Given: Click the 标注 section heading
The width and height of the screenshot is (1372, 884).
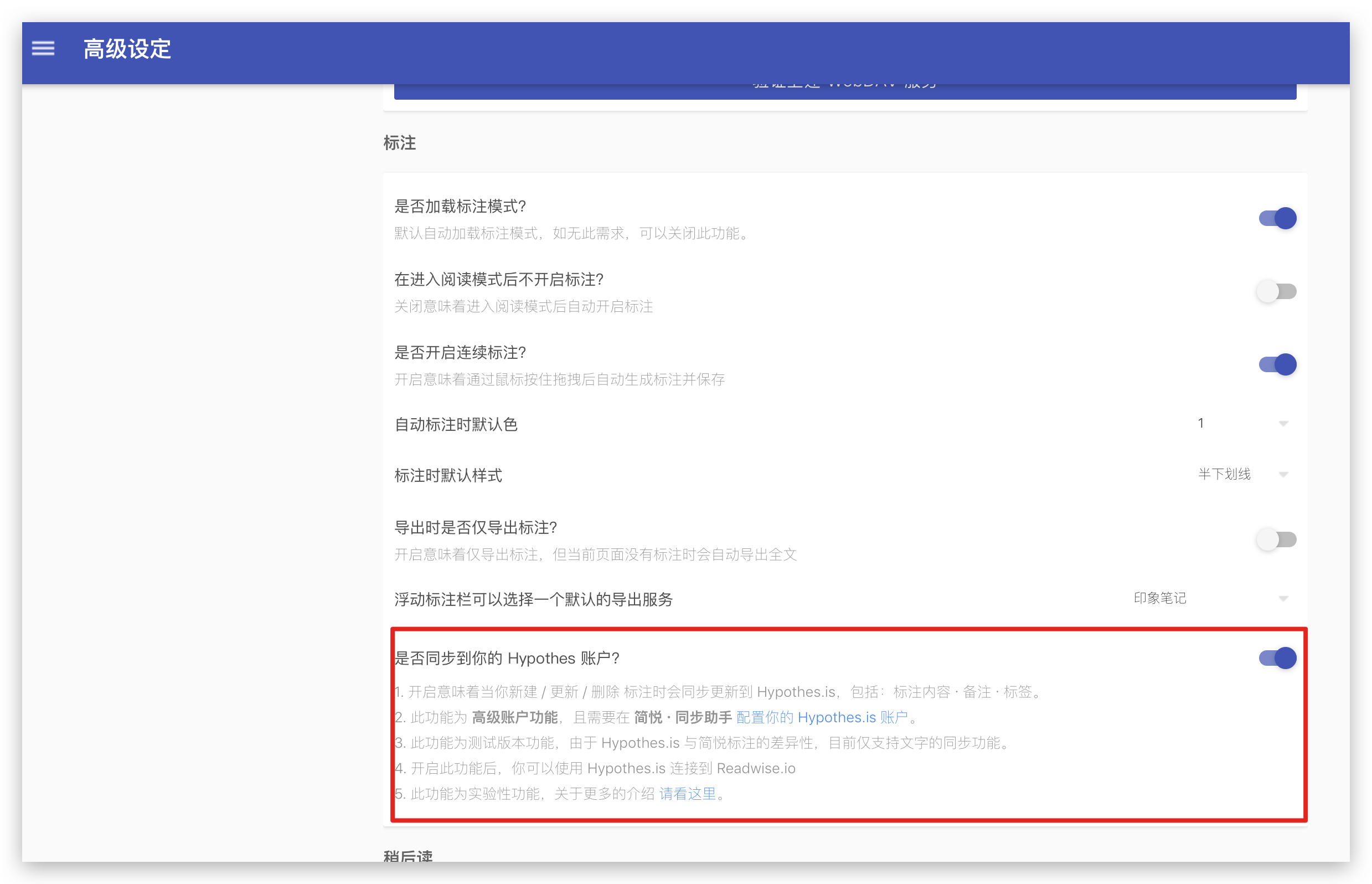Looking at the screenshot, I should [x=399, y=143].
